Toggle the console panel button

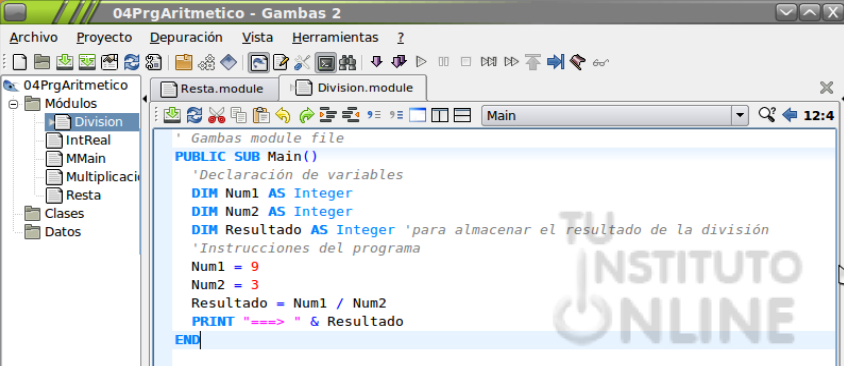point(326,62)
